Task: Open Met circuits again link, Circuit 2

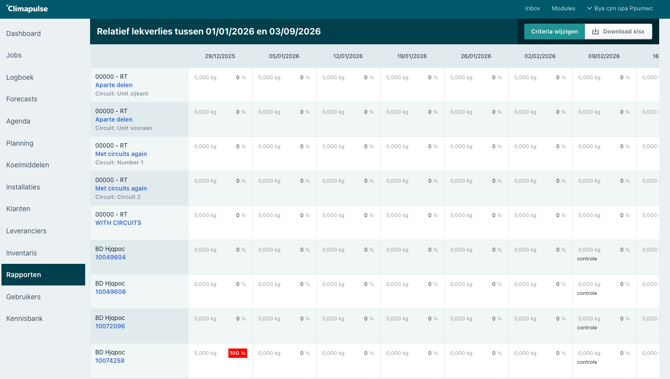Action: 121,188
